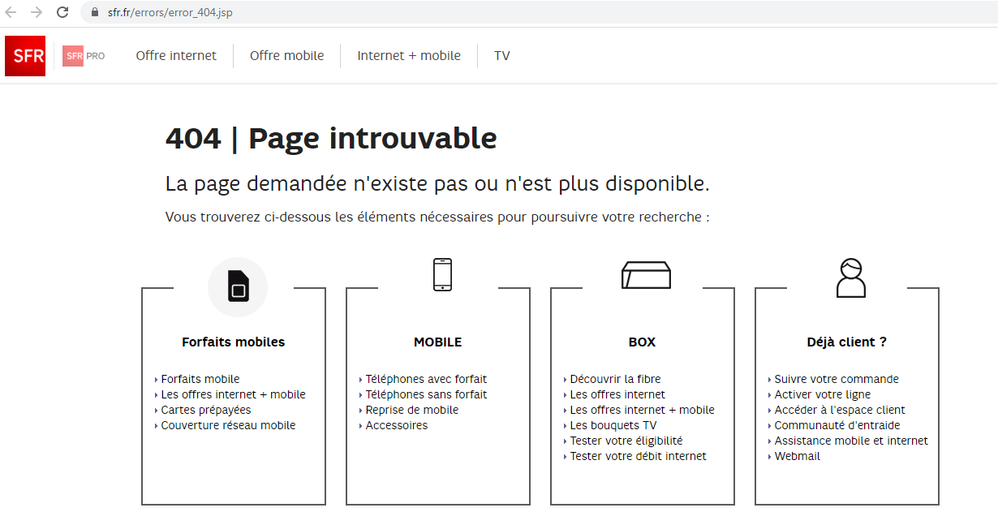Screen dimensions: 998x525
Task: Click the browser back arrow
Action: point(11,12)
